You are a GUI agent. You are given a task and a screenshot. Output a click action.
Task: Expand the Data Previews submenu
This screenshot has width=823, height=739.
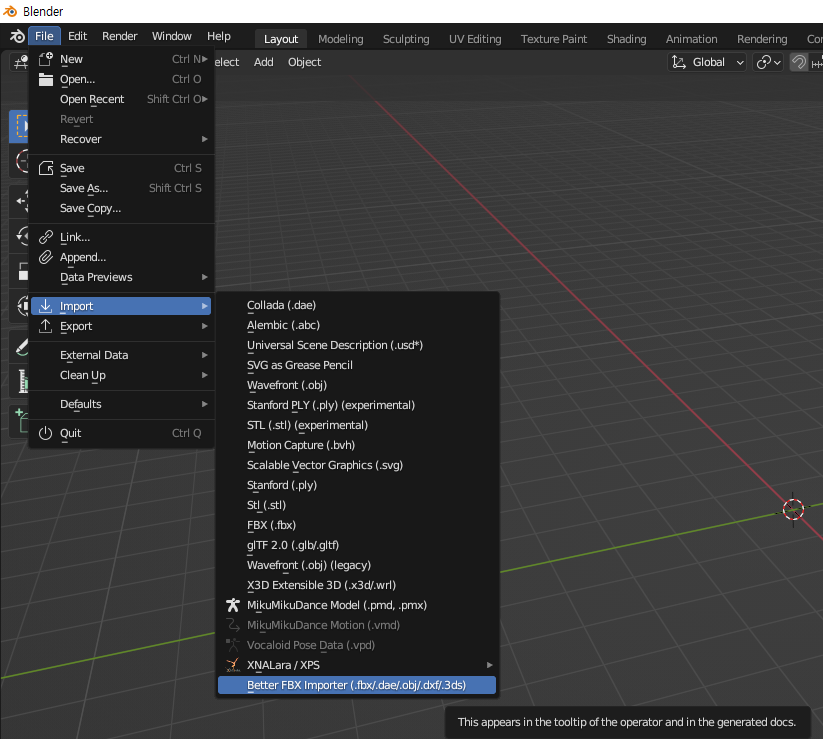pyautogui.click(x=121, y=277)
